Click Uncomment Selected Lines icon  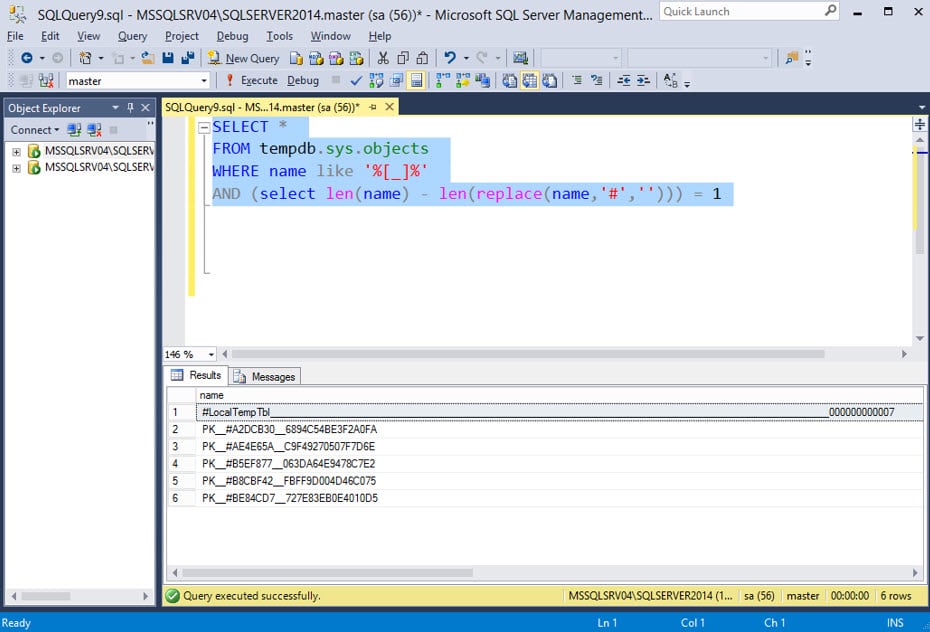click(x=597, y=80)
